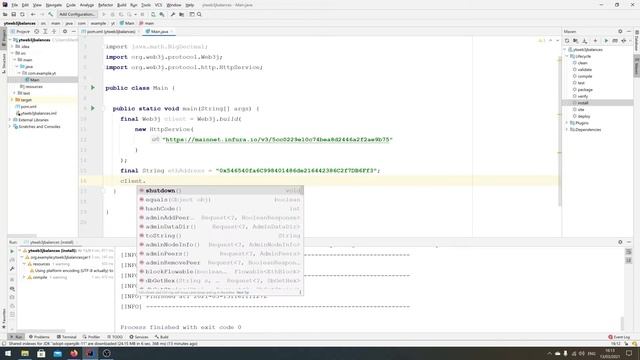Choose adminPeers() completion suggestion
The height and width of the screenshot is (360, 640).
pos(220,253)
